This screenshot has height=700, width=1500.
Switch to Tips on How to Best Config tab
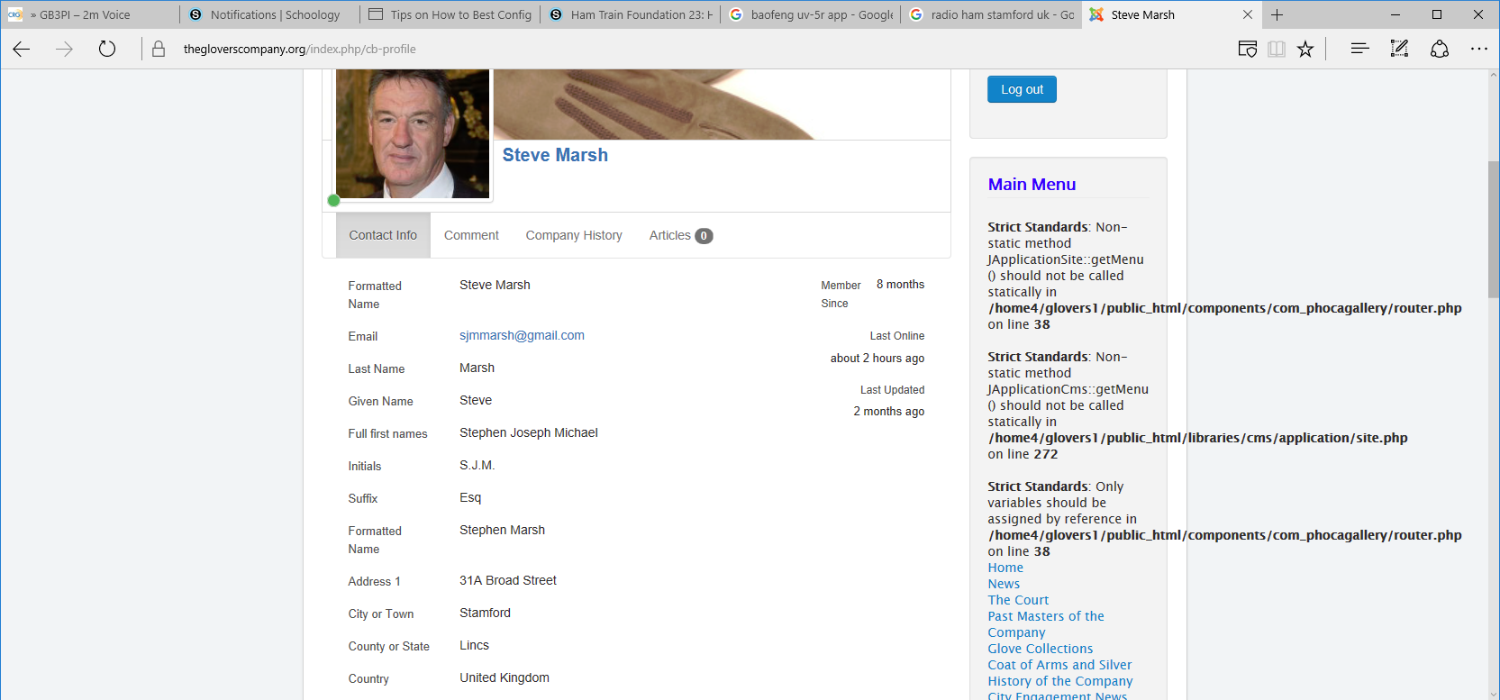[450, 15]
